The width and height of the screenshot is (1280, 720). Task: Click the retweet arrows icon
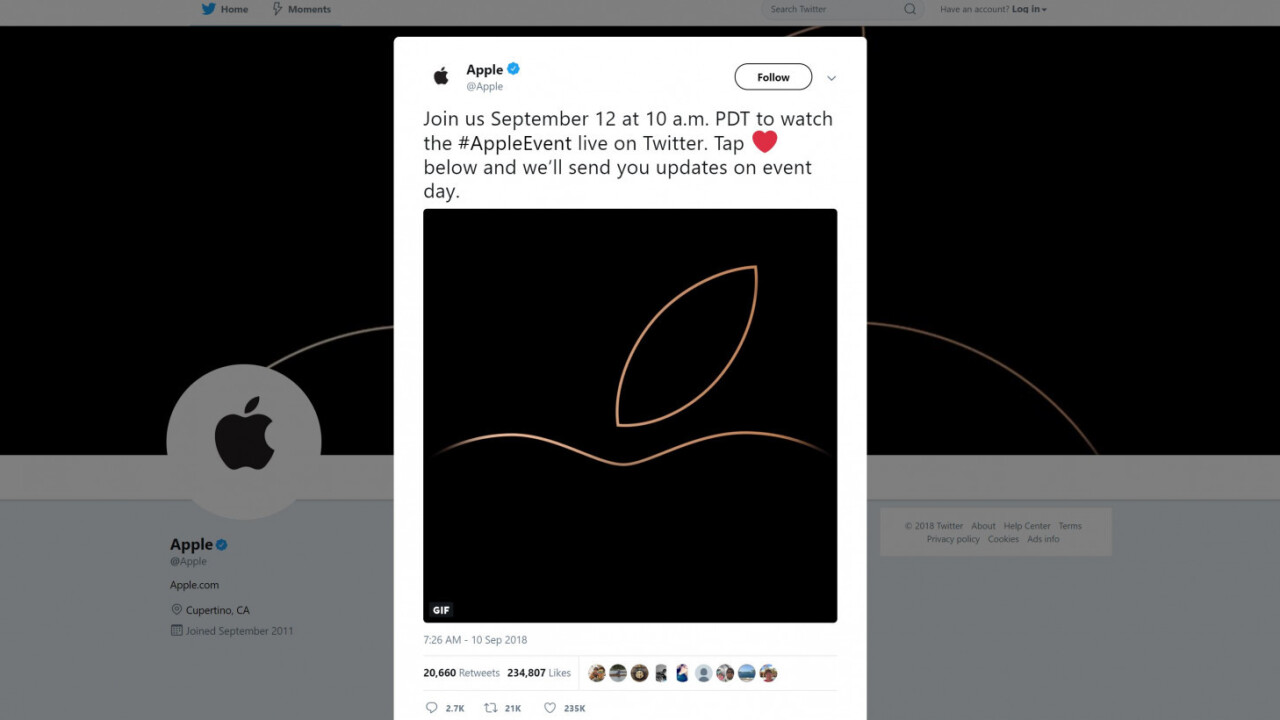490,708
